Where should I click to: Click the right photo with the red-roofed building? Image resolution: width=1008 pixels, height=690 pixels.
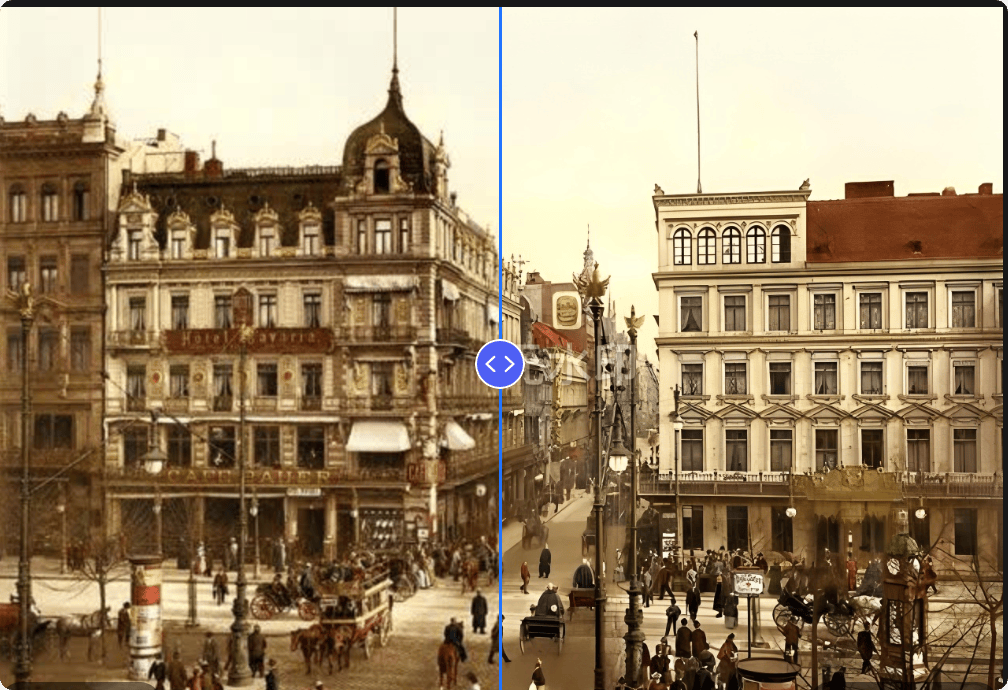coord(753,348)
